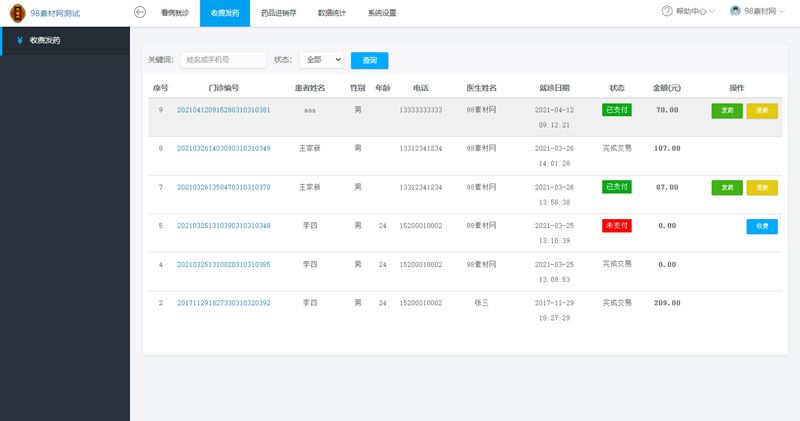Click the yen icon in sidebar
The width and height of the screenshot is (800, 421).
(x=20, y=41)
